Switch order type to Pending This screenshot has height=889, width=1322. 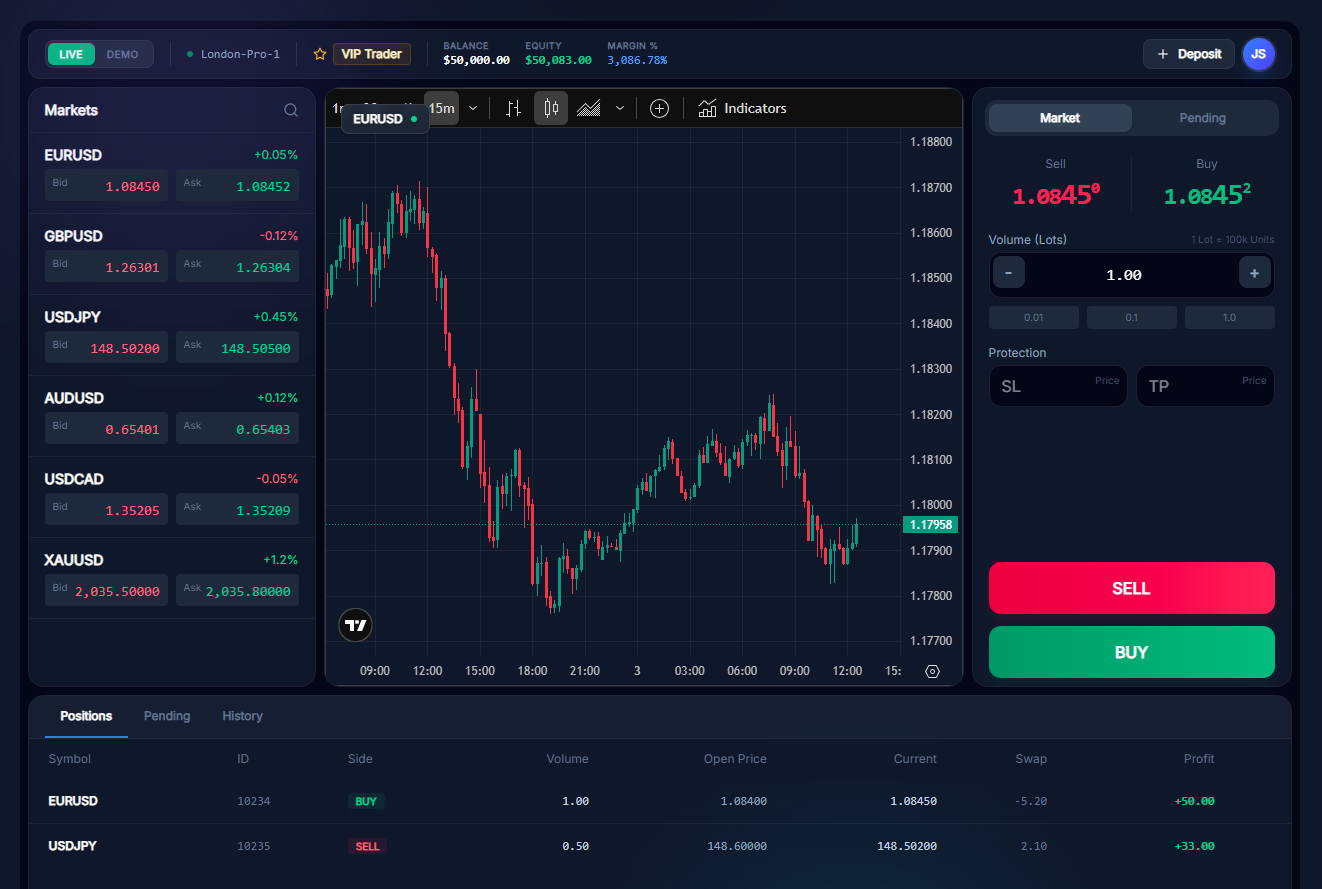pos(1204,117)
